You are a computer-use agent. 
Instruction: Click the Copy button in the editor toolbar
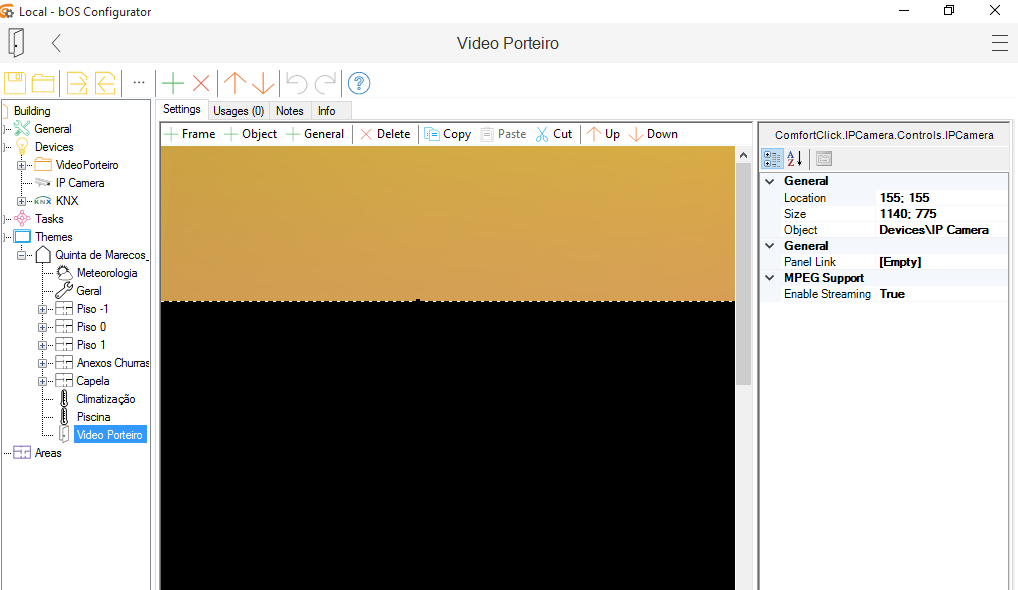[447, 134]
